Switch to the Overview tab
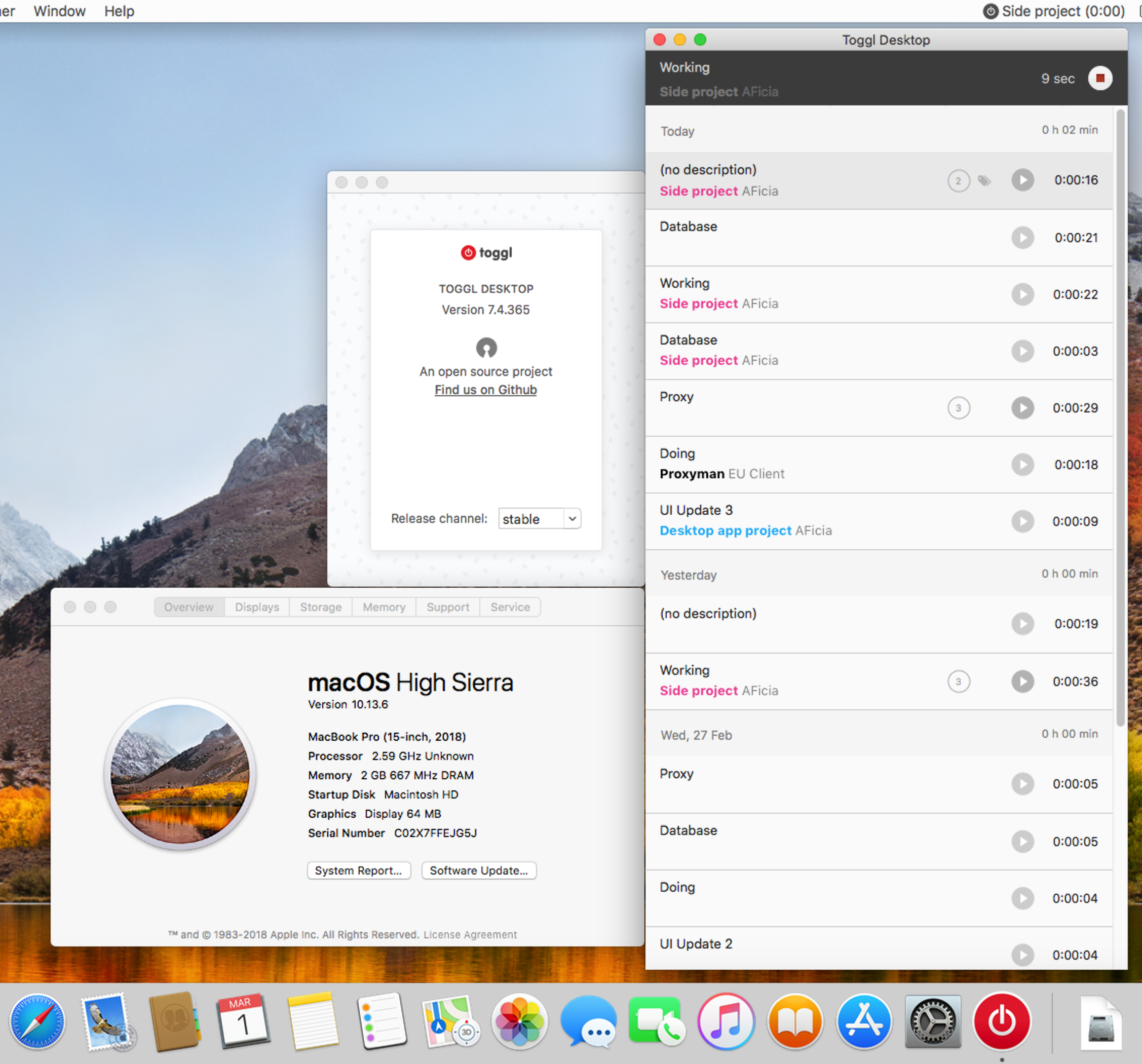 pyautogui.click(x=188, y=606)
